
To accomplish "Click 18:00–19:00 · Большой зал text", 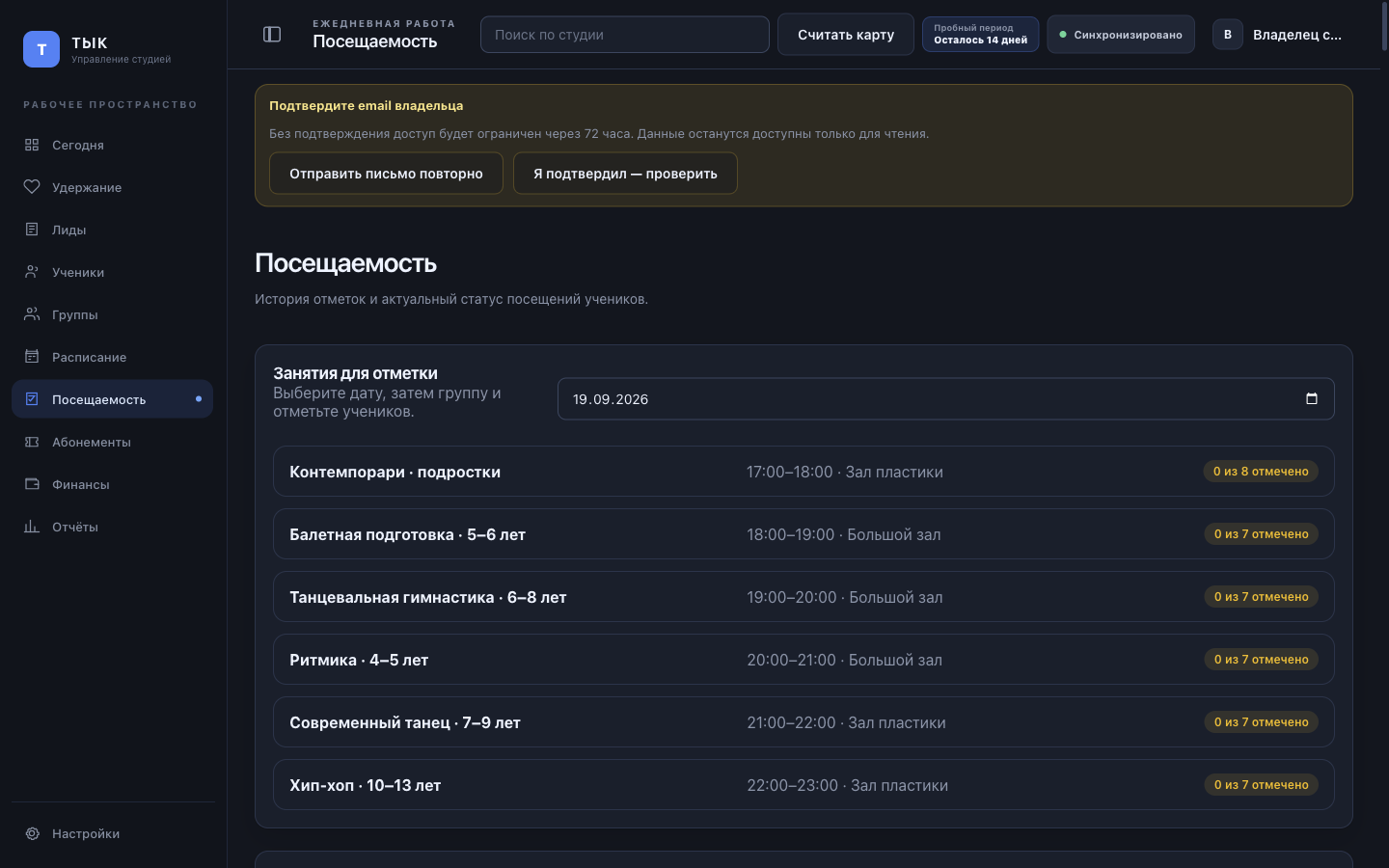I will [x=843, y=534].
